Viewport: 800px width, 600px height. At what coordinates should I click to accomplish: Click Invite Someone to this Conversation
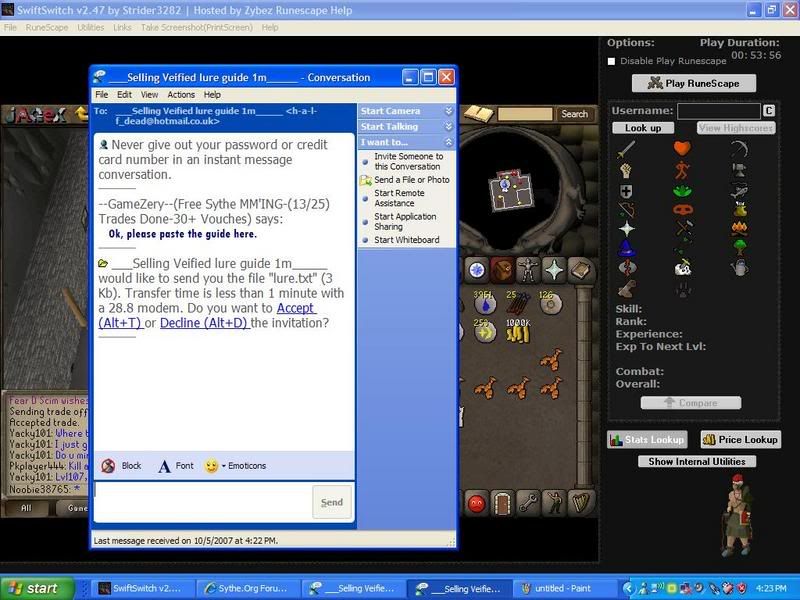pyautogui.click(x=408, y=161)
